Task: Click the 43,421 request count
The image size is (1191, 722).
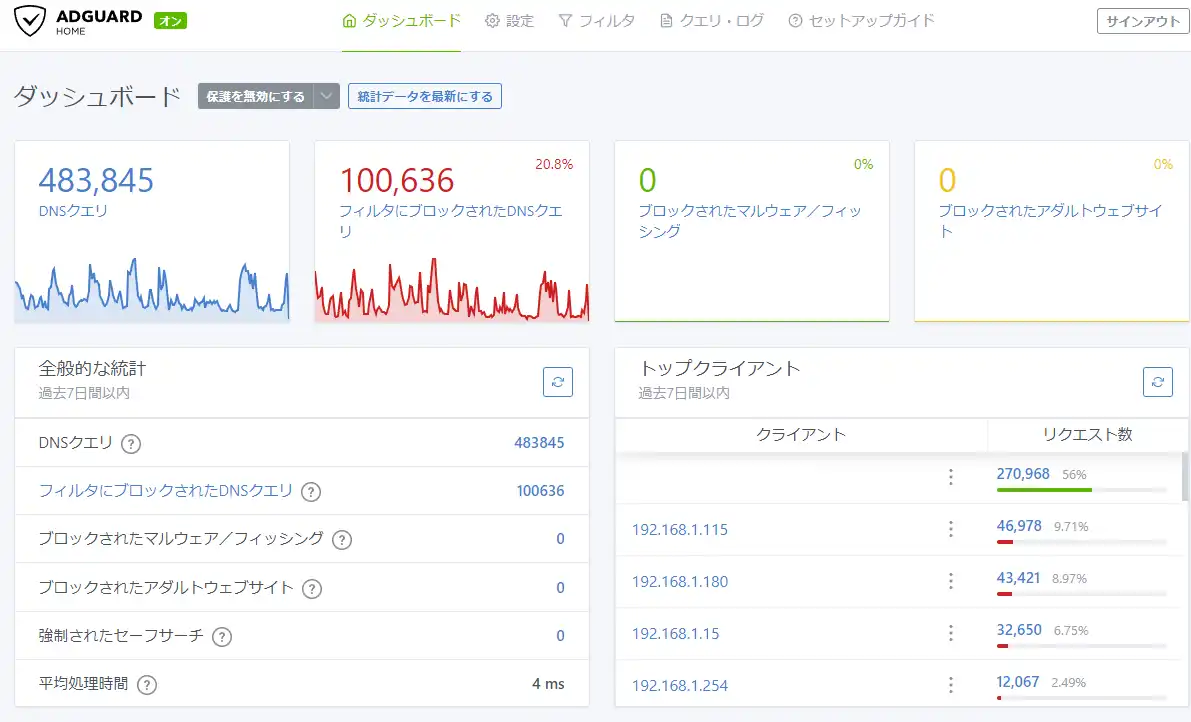Action: 1018,578
